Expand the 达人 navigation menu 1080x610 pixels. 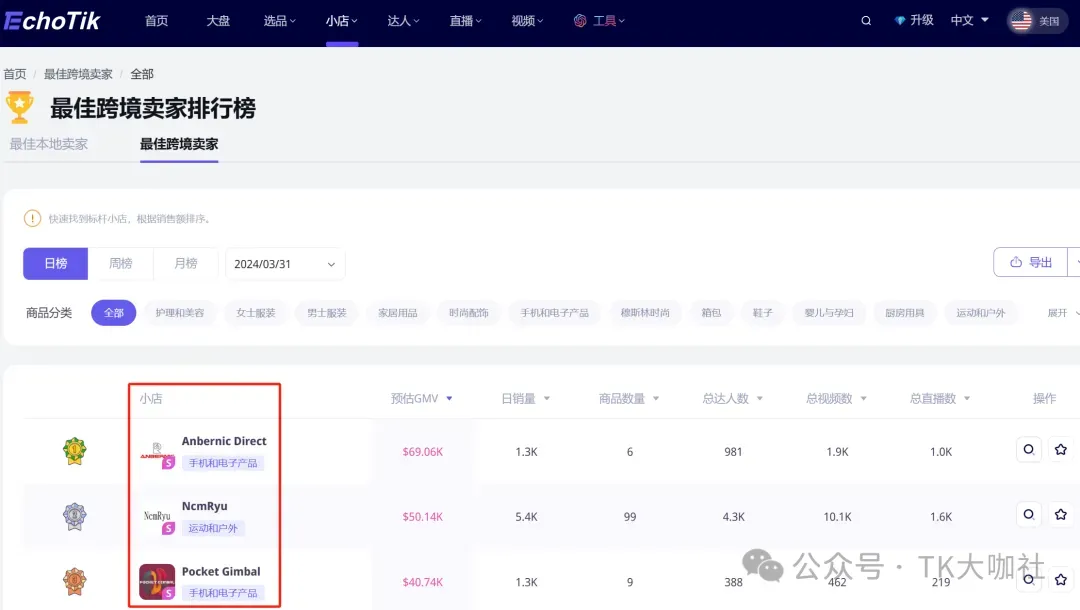coord(403,21)
